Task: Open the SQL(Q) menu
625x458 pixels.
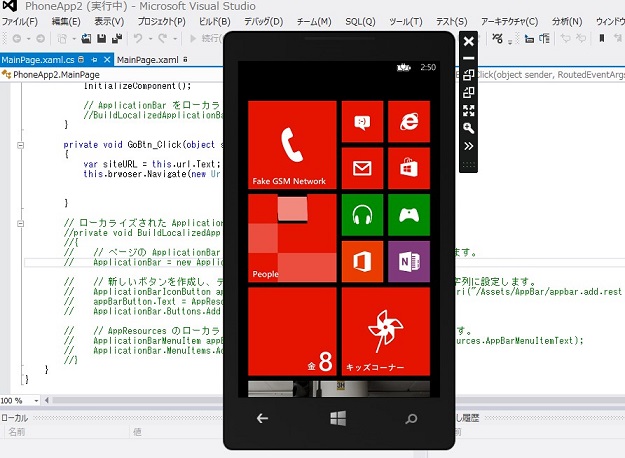Action: click(360, 22)
